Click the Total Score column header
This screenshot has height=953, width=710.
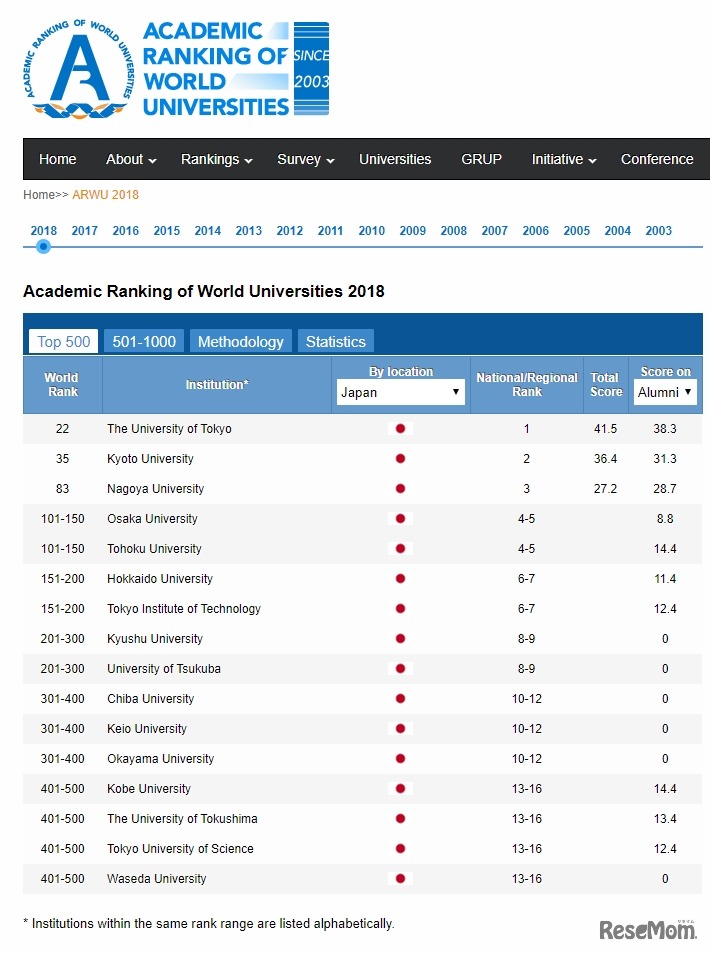pos(605,385)
